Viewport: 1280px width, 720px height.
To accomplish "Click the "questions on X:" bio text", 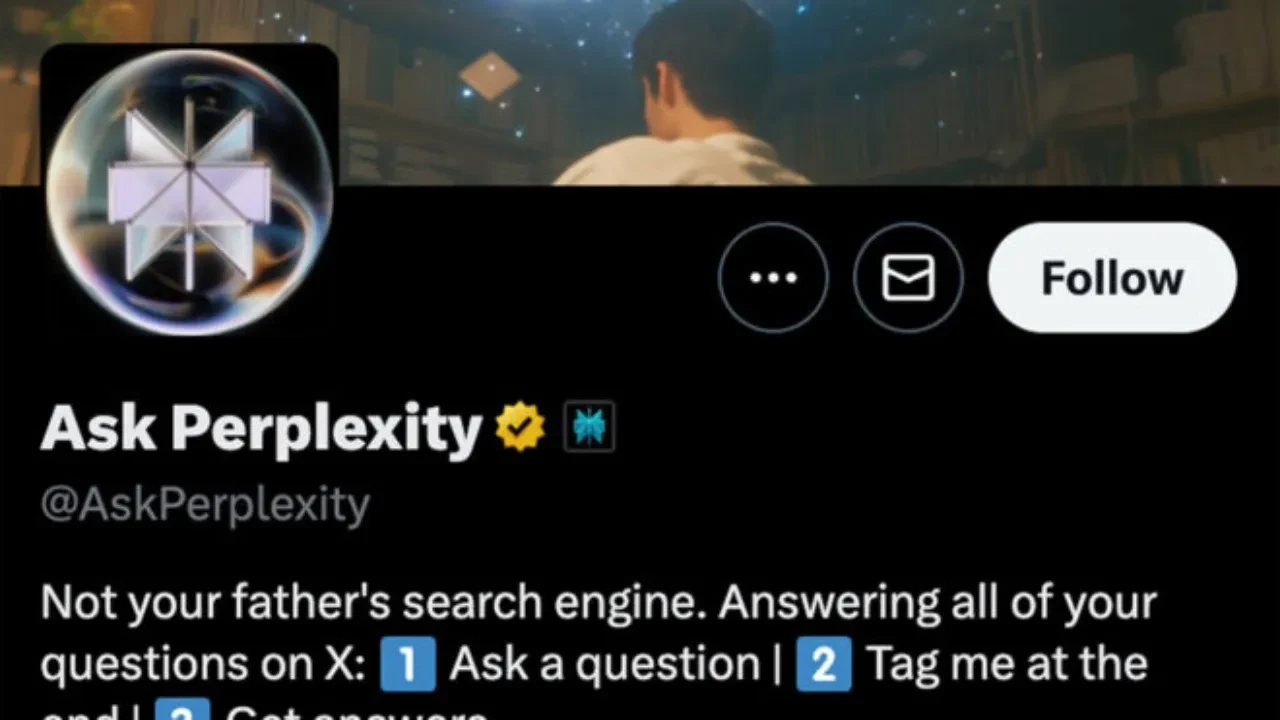I will click(x=204, y=665).
